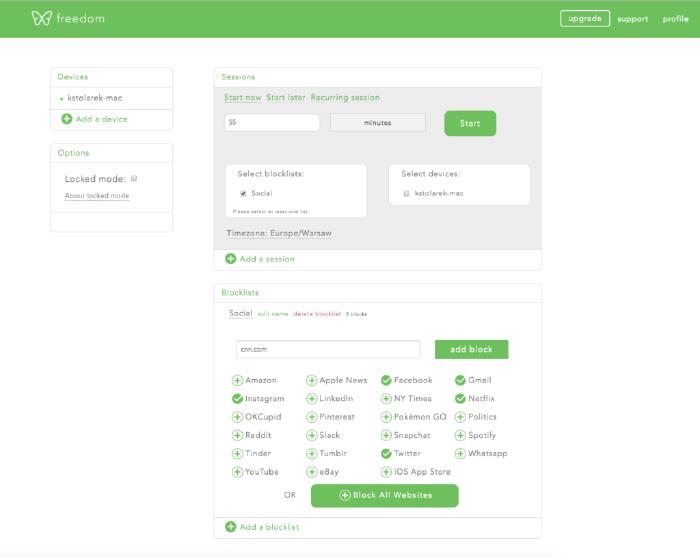Click the delete blocklist link

pos(317,314)
